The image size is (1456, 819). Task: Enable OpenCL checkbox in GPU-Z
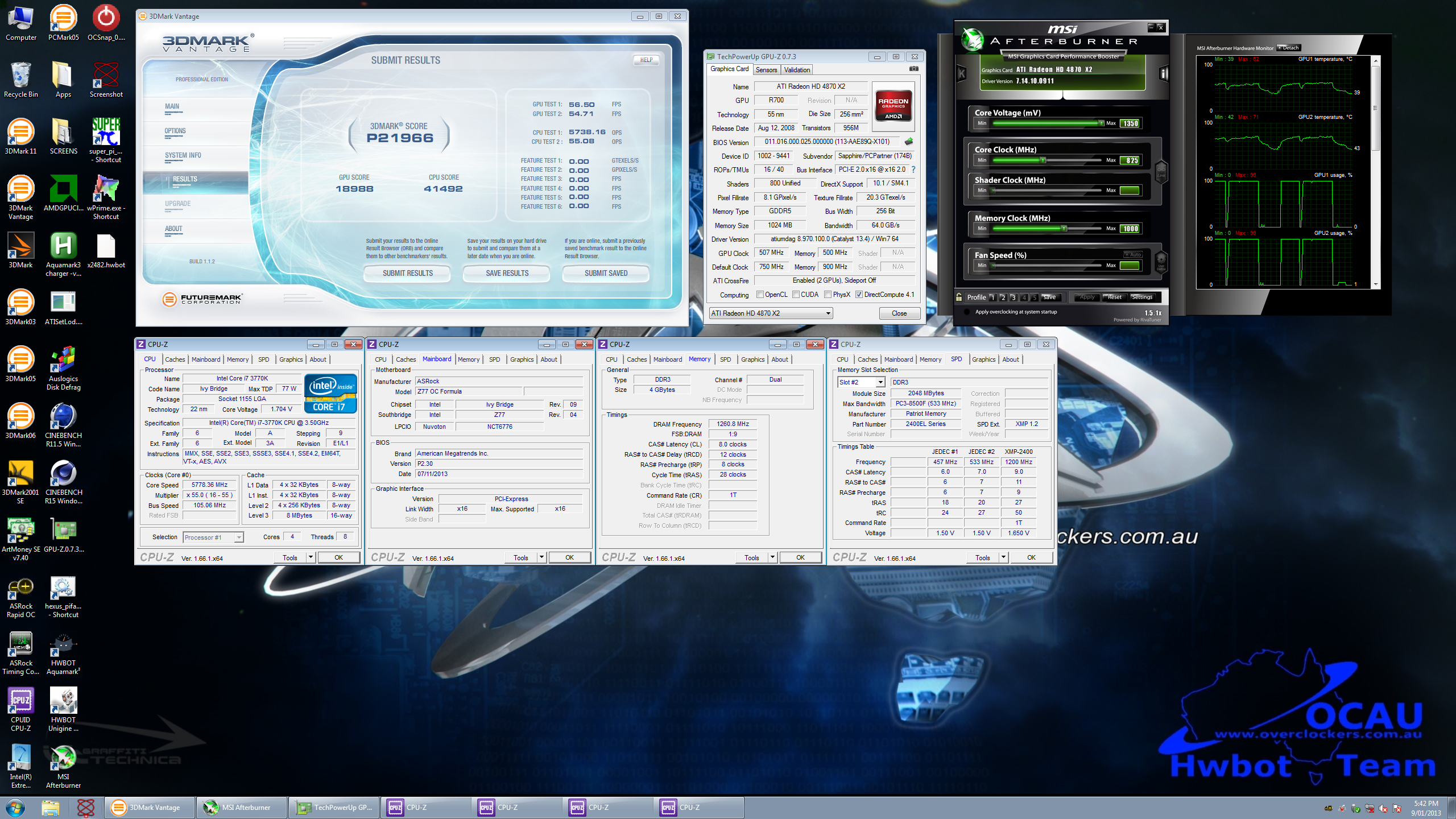coord(760,295)
